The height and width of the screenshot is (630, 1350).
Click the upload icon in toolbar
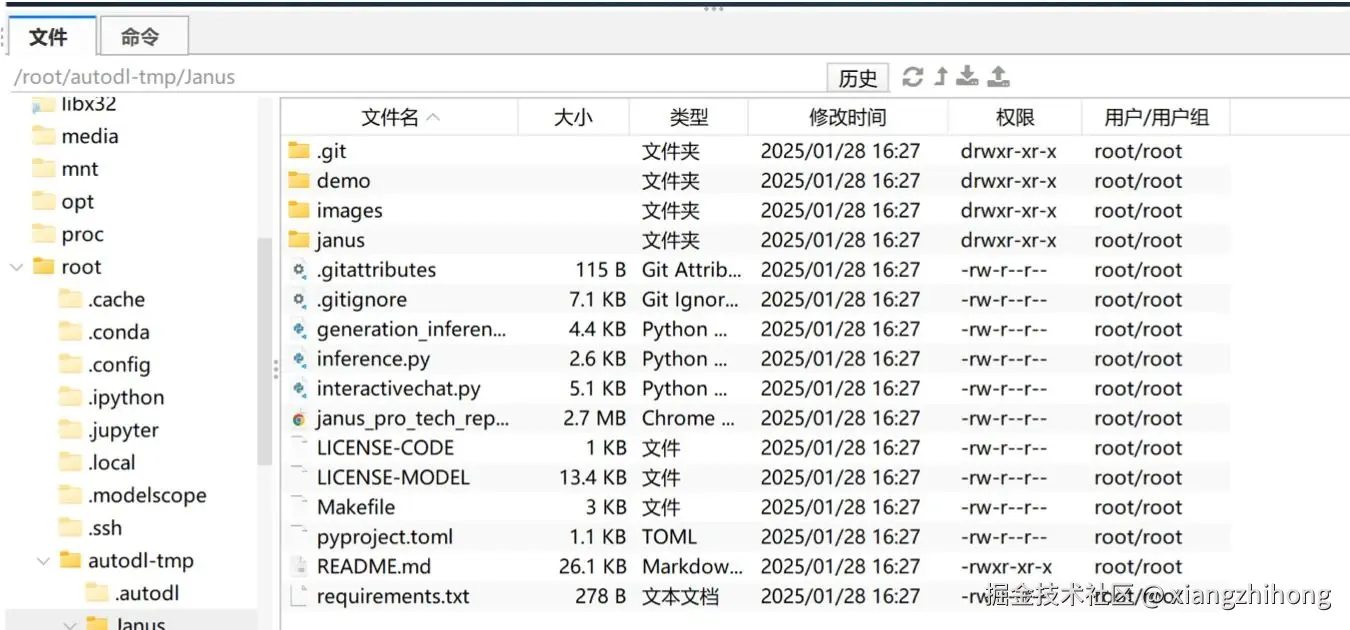coord(998,77)
